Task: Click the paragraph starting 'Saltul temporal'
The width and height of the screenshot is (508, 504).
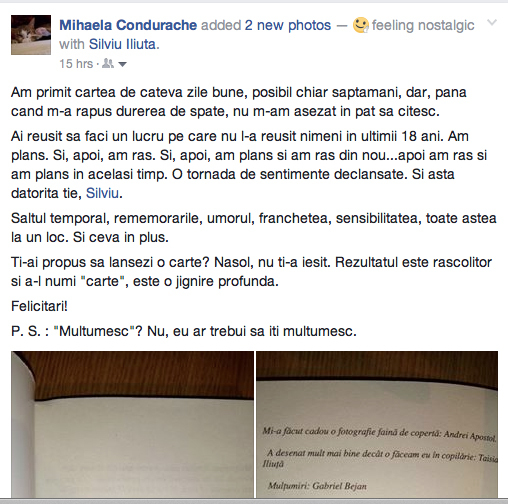Action: [254, 228]
